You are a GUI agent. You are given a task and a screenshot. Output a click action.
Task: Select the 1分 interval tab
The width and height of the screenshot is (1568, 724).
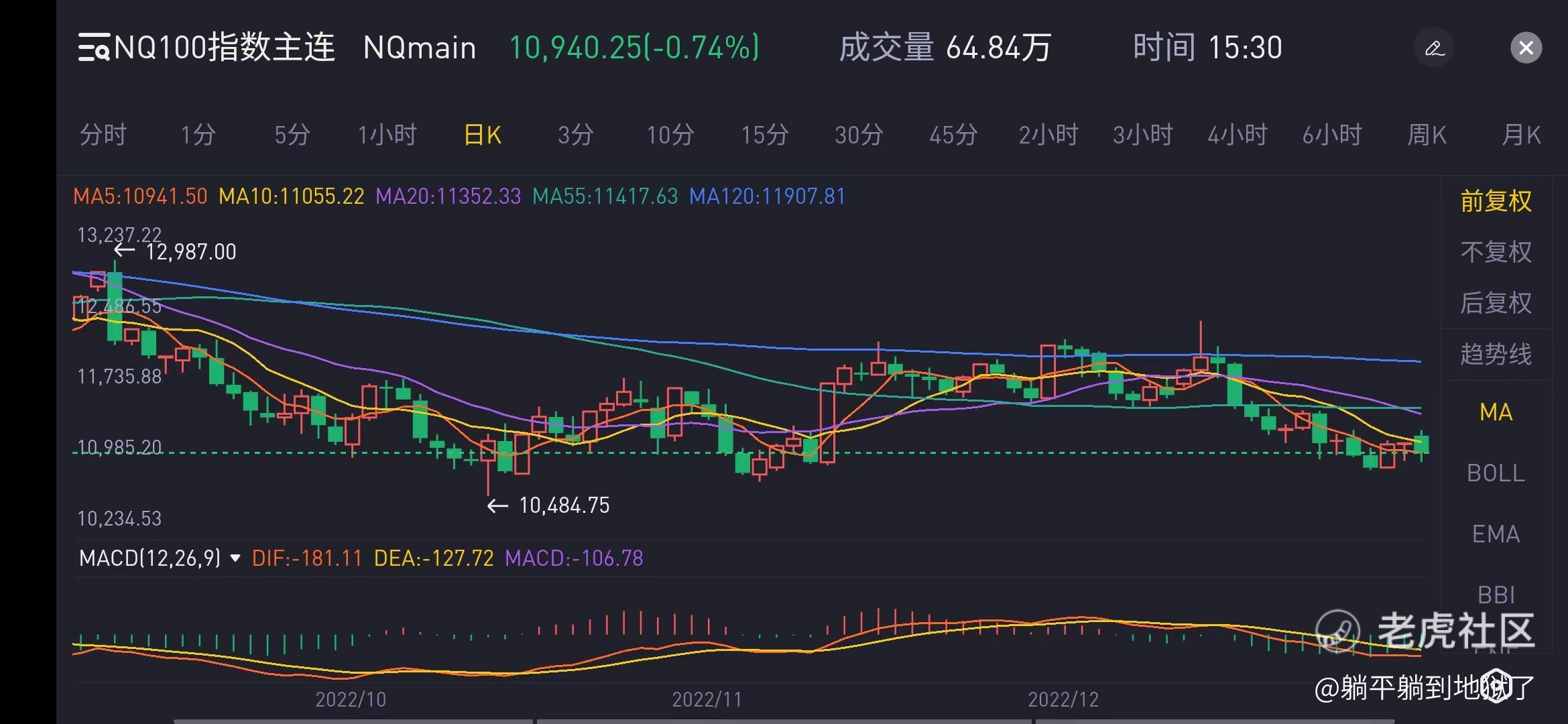(198, 135)
